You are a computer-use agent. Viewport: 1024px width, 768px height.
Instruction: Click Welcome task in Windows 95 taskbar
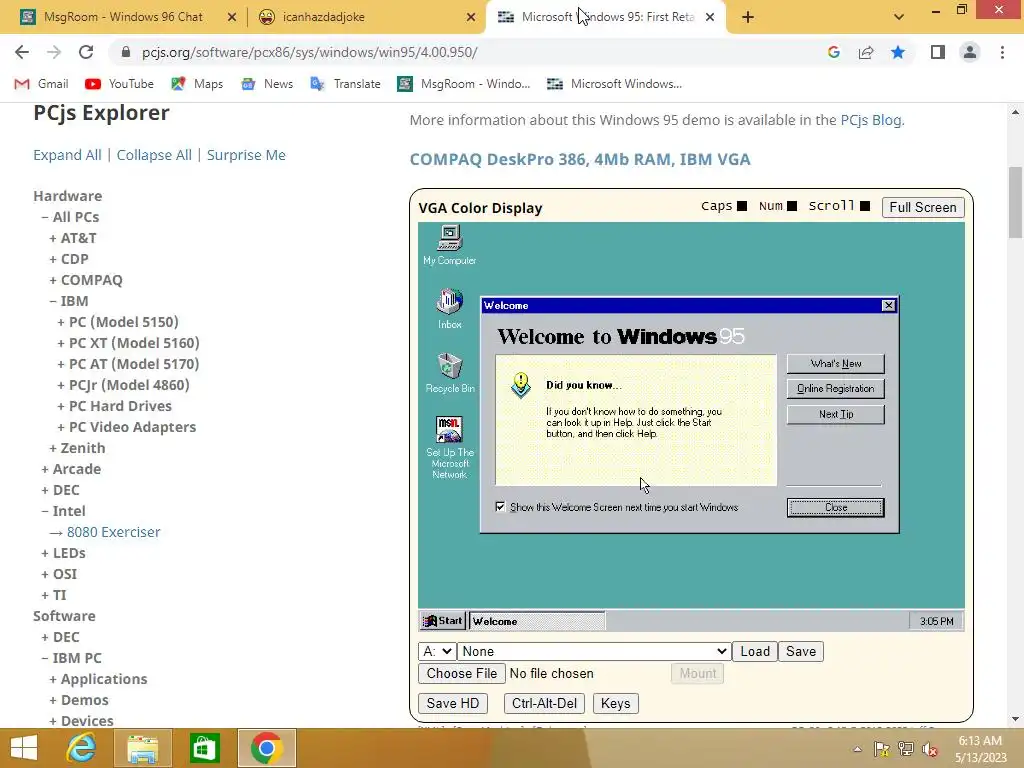tap(537, 621)
